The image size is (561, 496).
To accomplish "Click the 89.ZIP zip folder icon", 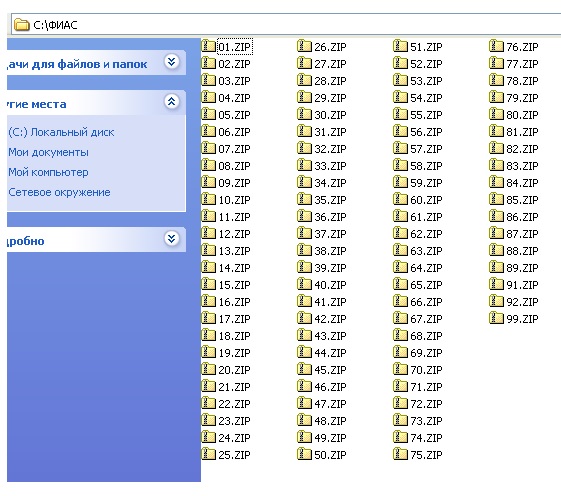I will (496, 267).
